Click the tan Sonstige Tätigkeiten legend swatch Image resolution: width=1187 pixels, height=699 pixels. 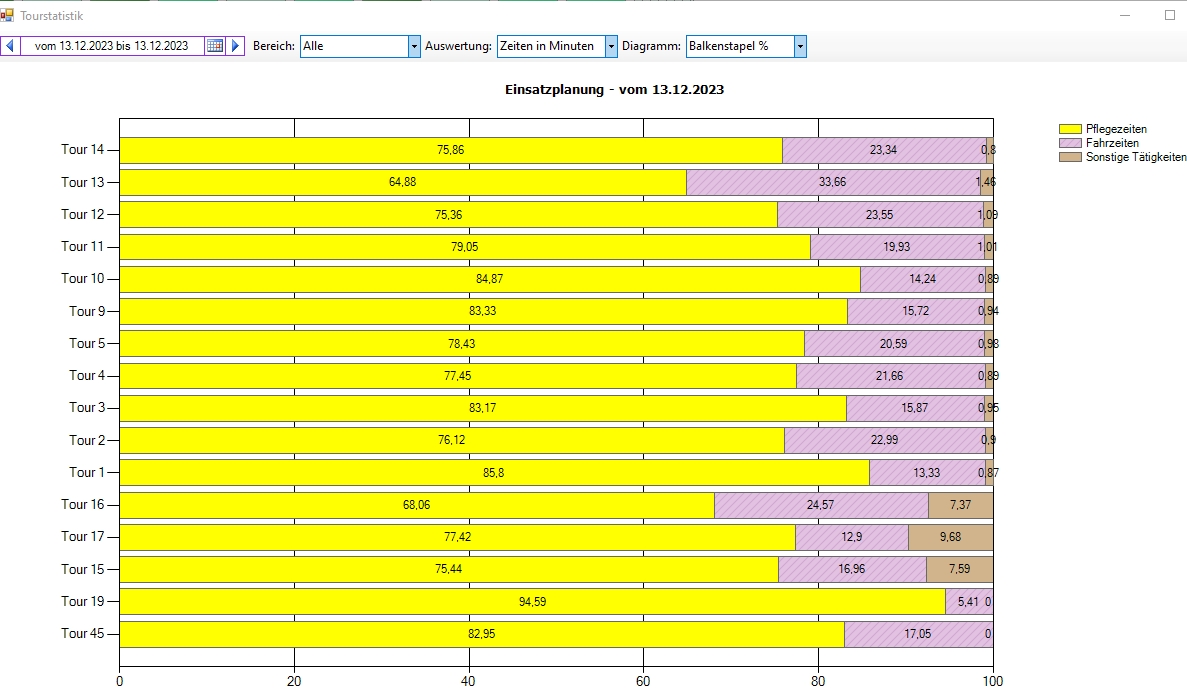(1070, 157)
